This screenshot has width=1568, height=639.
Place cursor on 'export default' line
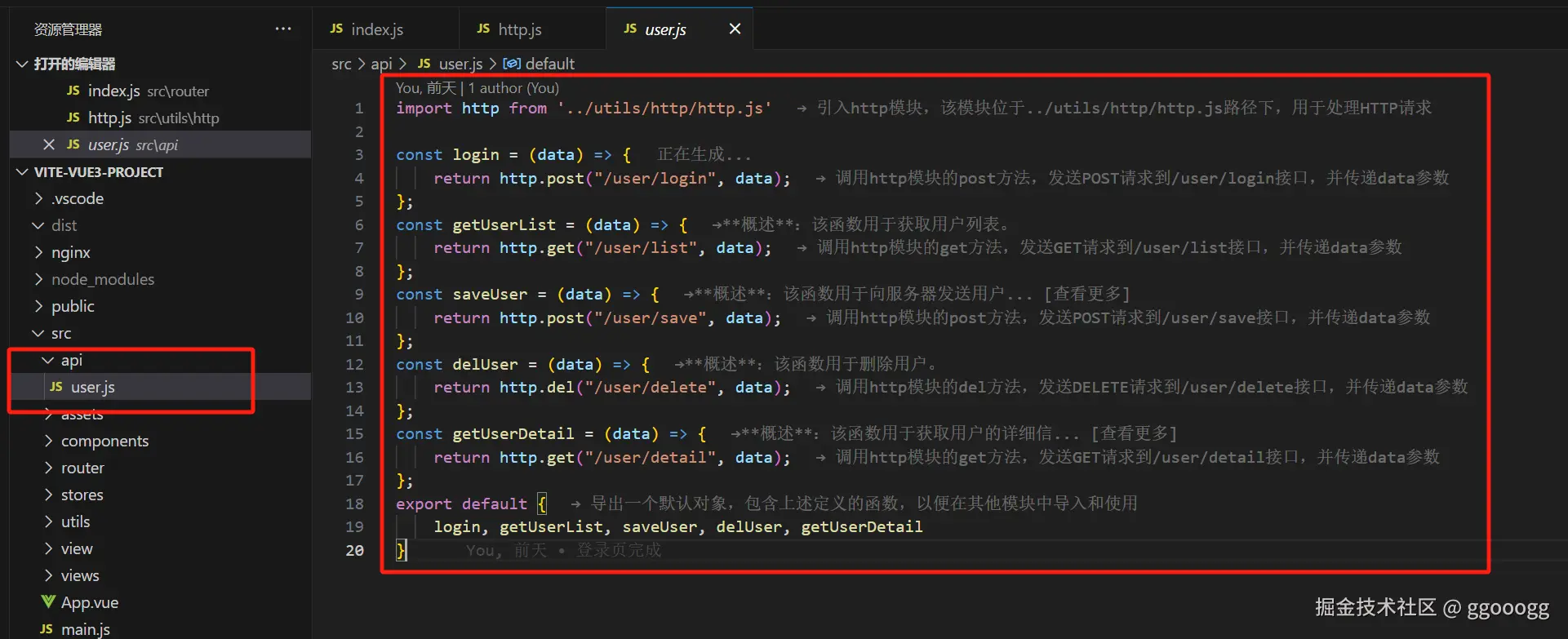[x=461, y=504]
